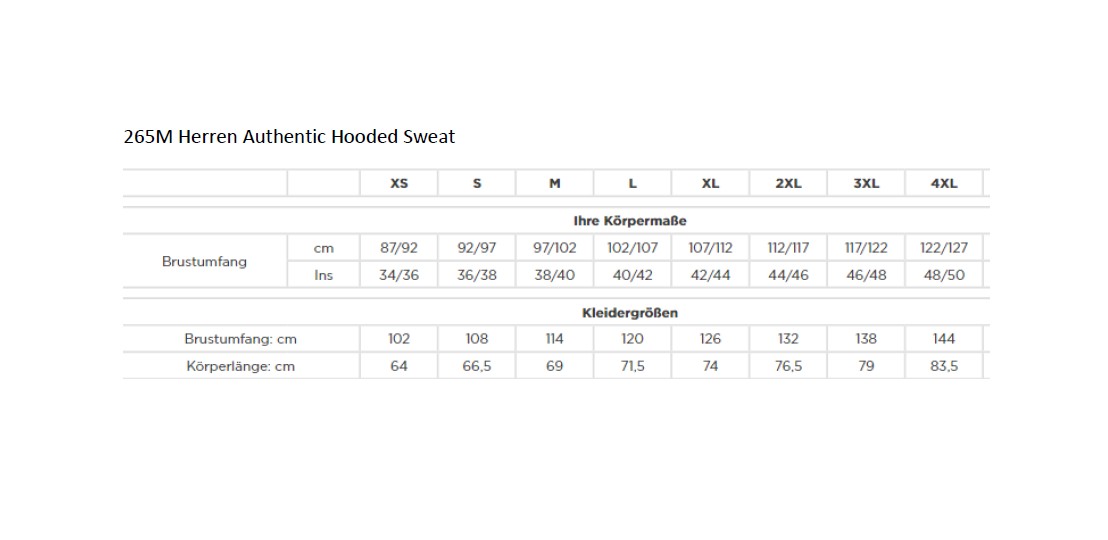Click the 'Brustumfang: cm' row label
The image size is (1108, 540).
(x=241, y=339)
